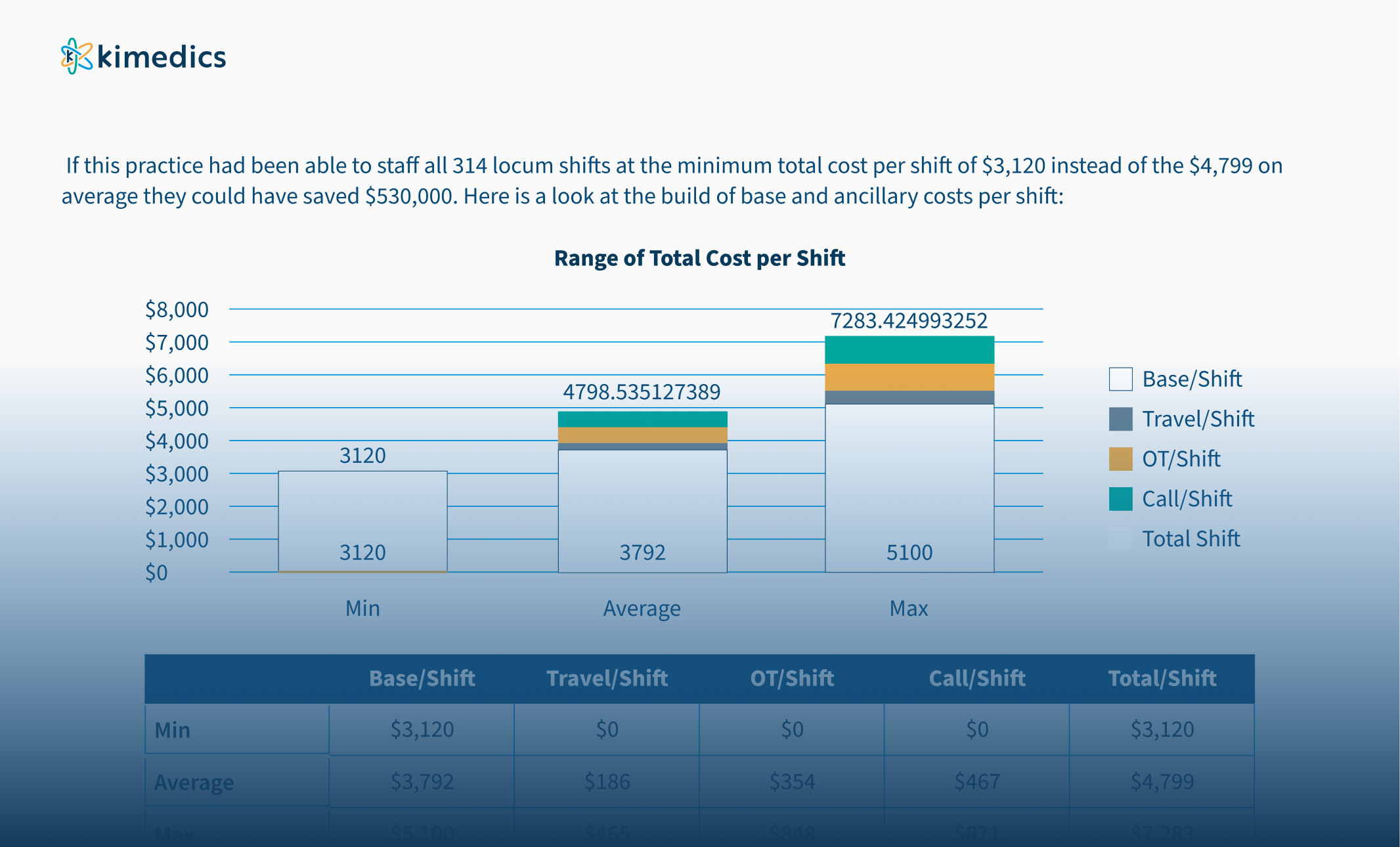Click the Max bar's base segment labeled 5100
Image resolution: width=1400 pixels, height=847 pixels.
[x=909, y=488]
